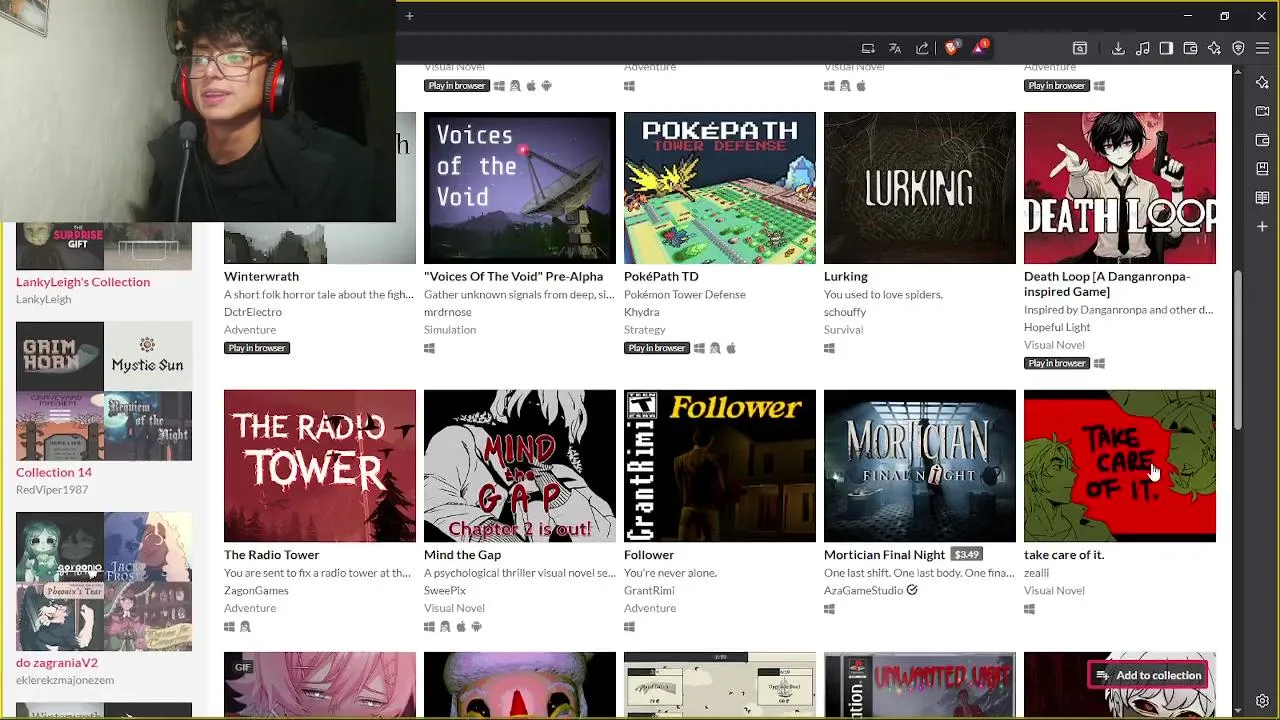Open author SweePix link
This screenshot has height=720, width=1280.
(445, 590)
